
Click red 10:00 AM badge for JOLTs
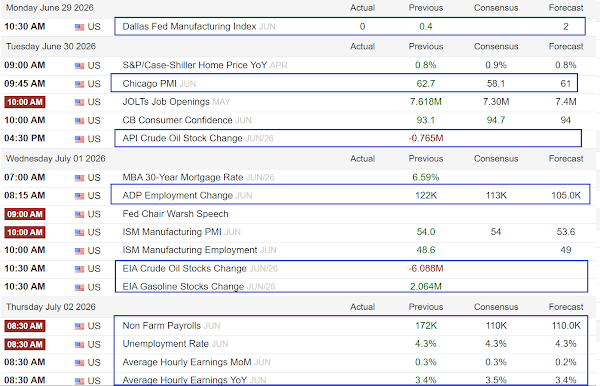(25, 102)
